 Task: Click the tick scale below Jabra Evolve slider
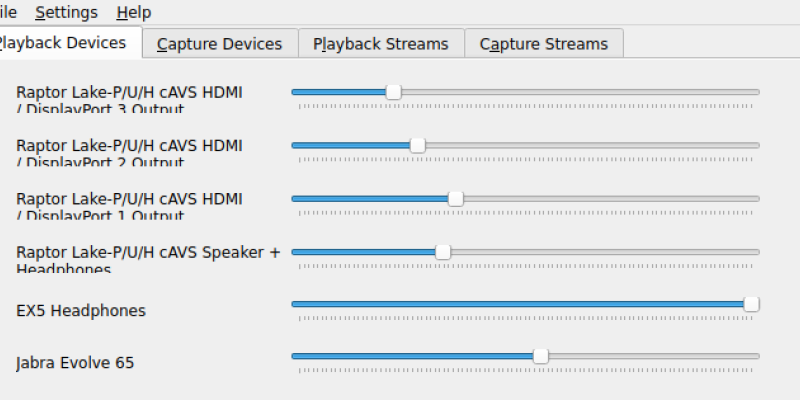pos(525,370)
